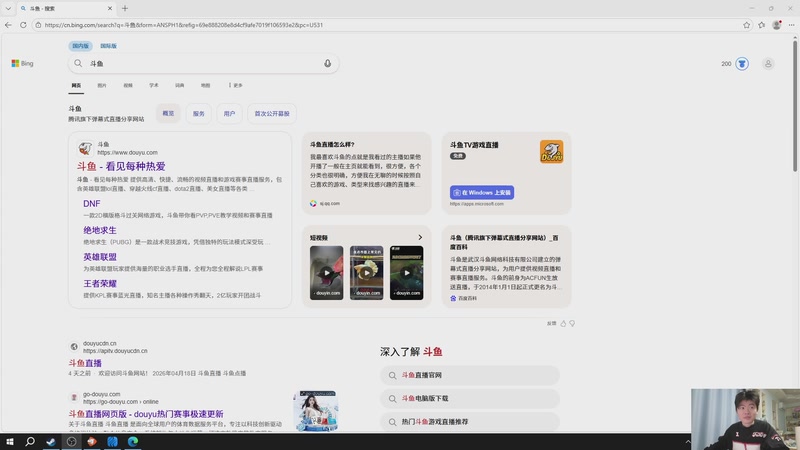Open the DNF sublink
This screenshot has height=450, width=800.
coord(92,204)
